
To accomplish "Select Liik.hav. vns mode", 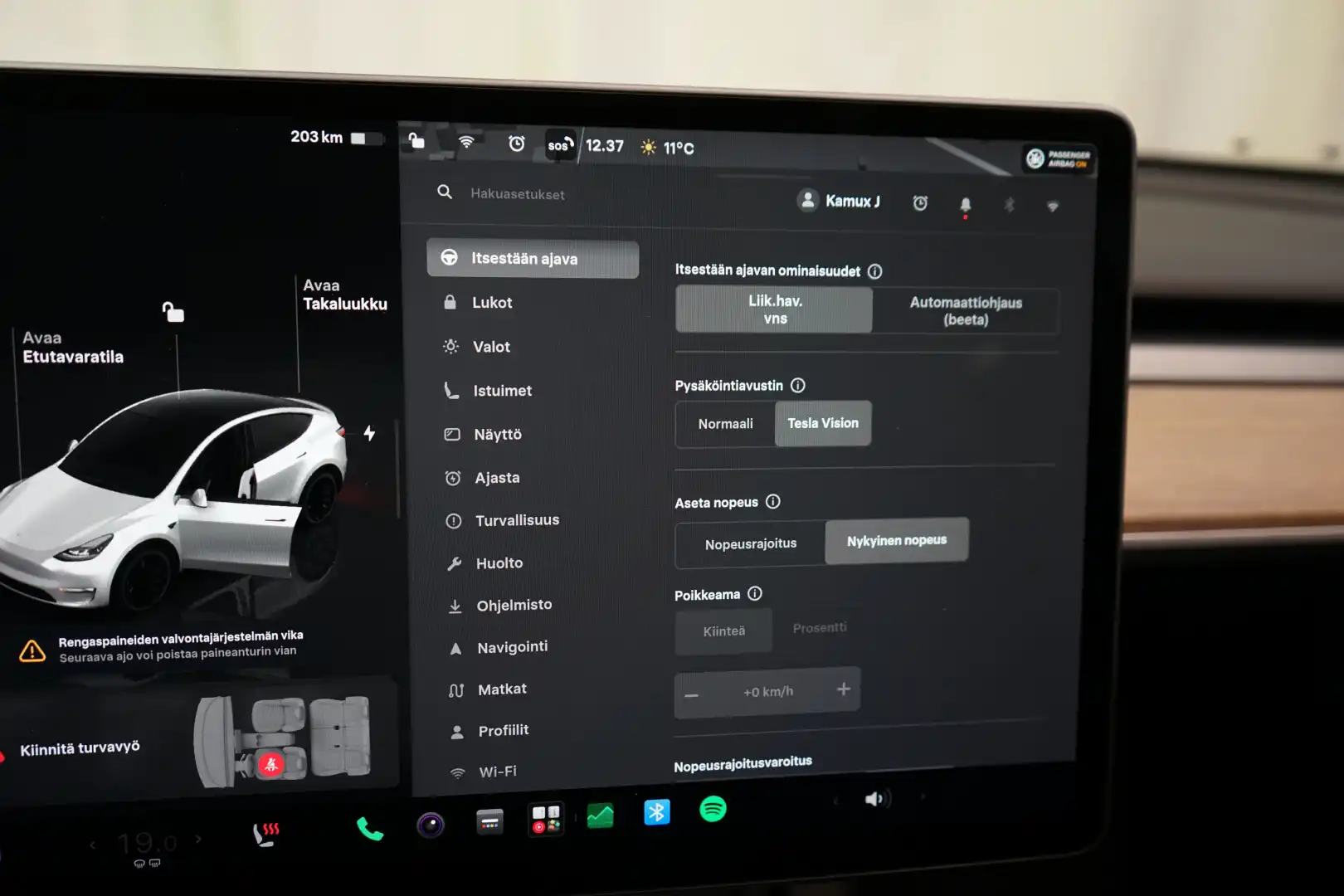I will pos(774,309).
